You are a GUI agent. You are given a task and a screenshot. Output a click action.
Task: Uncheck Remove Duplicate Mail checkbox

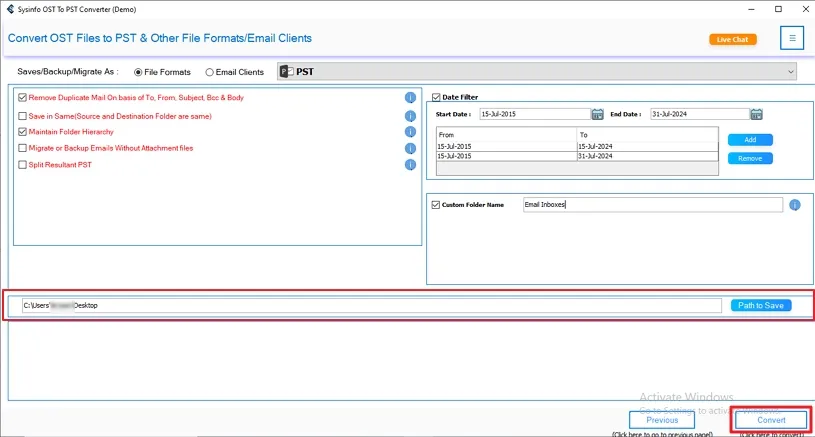(x=22, y=98)
